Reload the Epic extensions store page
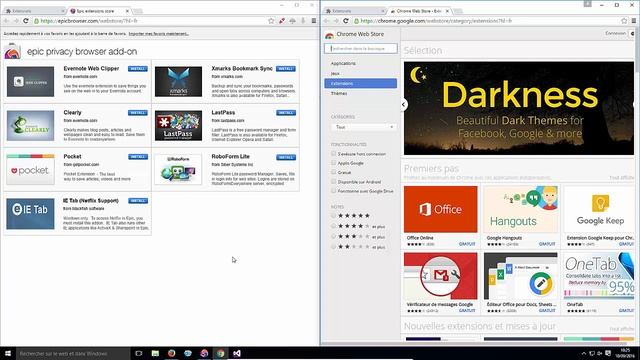 click(x=26, y=21)
